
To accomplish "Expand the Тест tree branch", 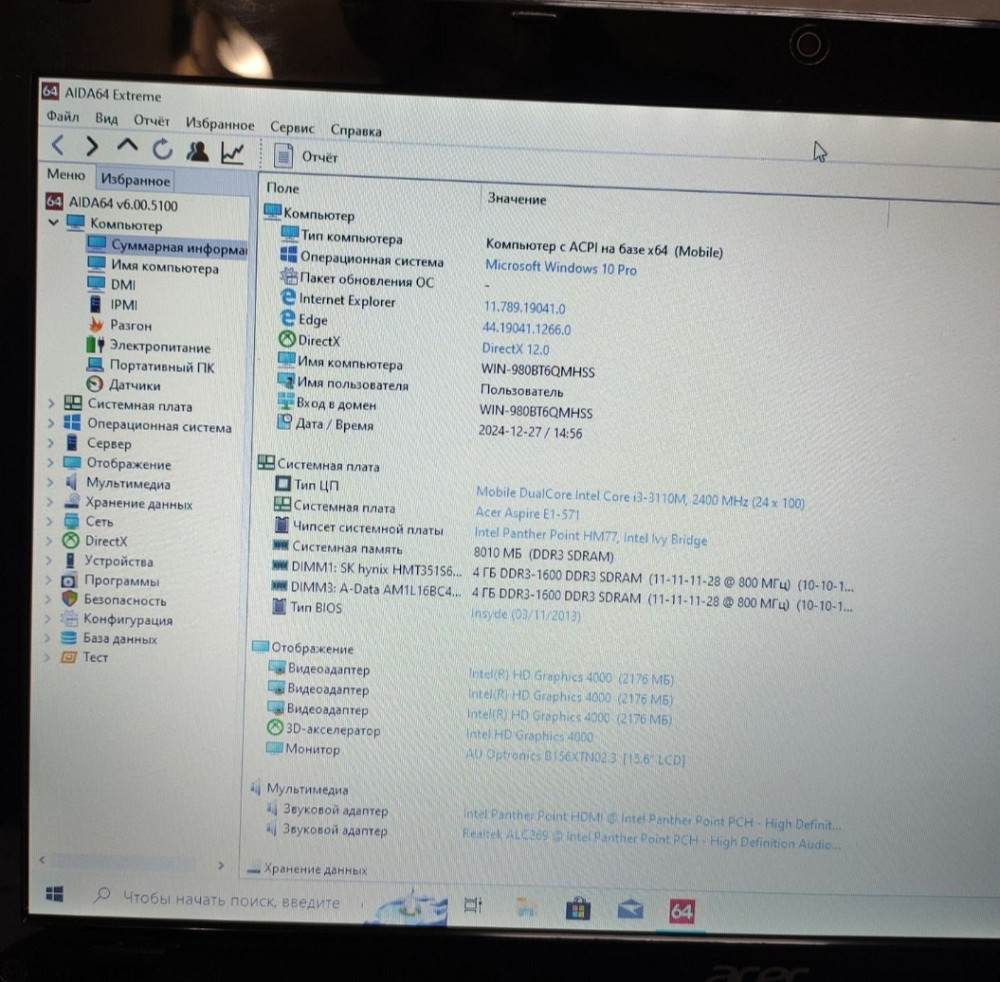I will click(46, 657).
